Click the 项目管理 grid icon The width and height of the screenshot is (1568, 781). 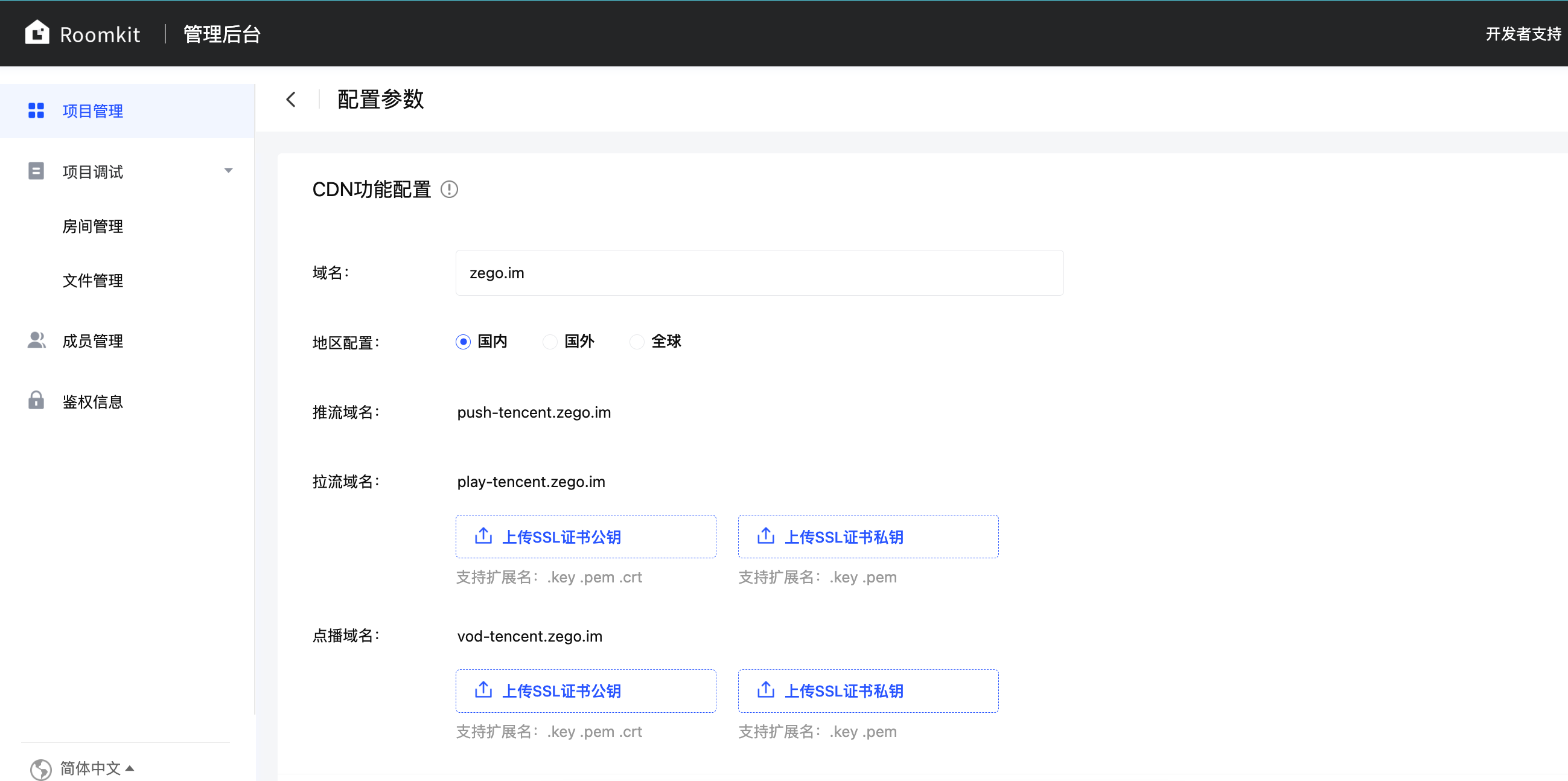[x=37, y=111]
